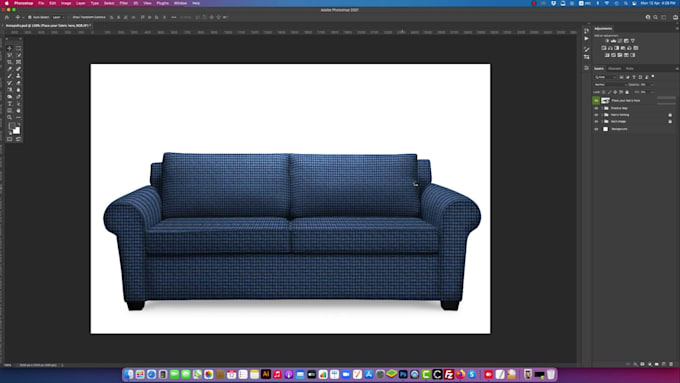
Task: Toggle lock all for the layer
Action: [627, 92]
